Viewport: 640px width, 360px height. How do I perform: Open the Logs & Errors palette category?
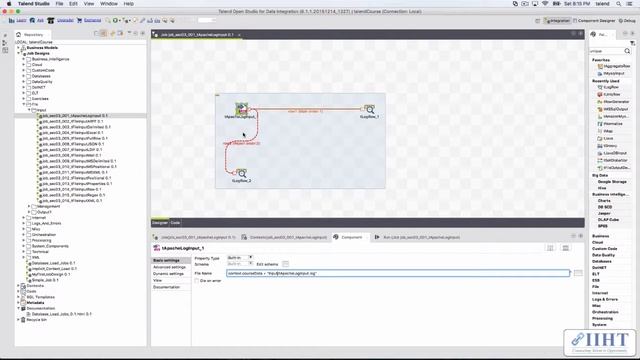click(604, 299)
